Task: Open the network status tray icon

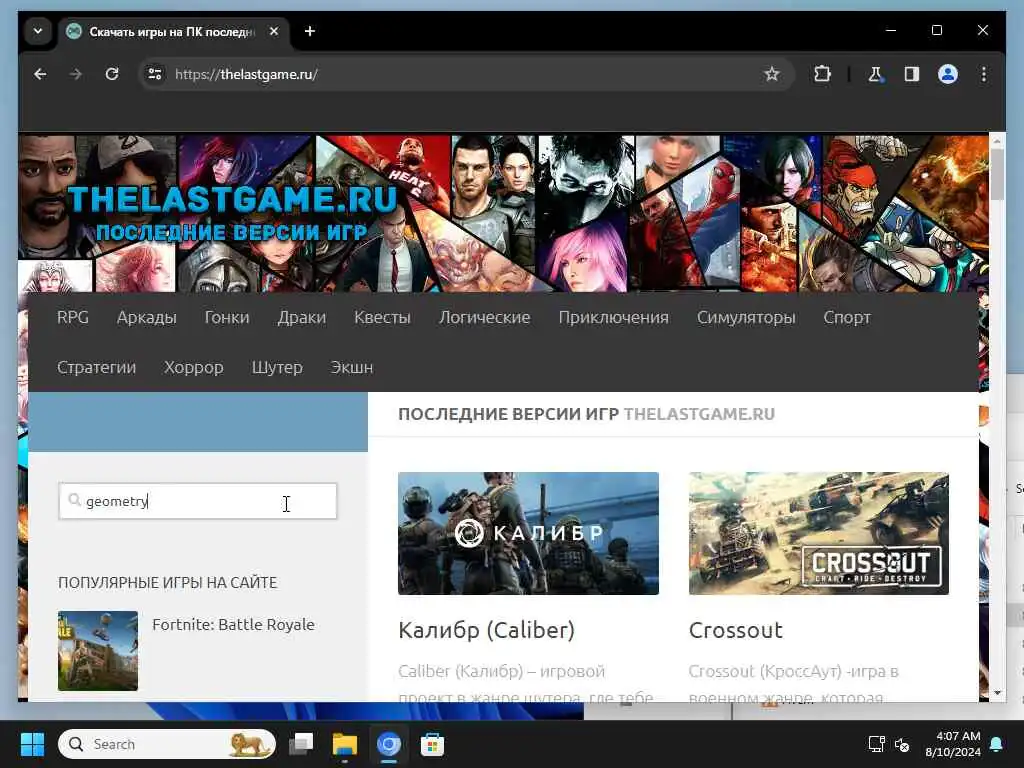Action: point(876,744)
